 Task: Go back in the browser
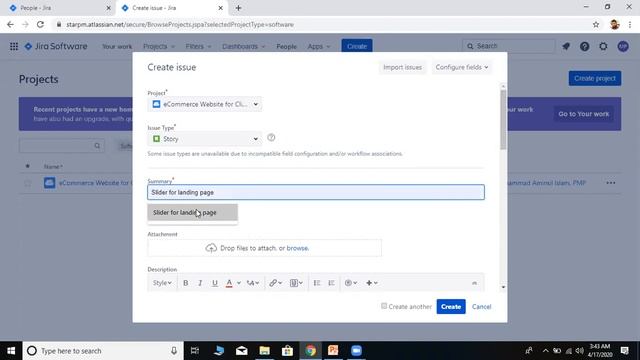10,24
